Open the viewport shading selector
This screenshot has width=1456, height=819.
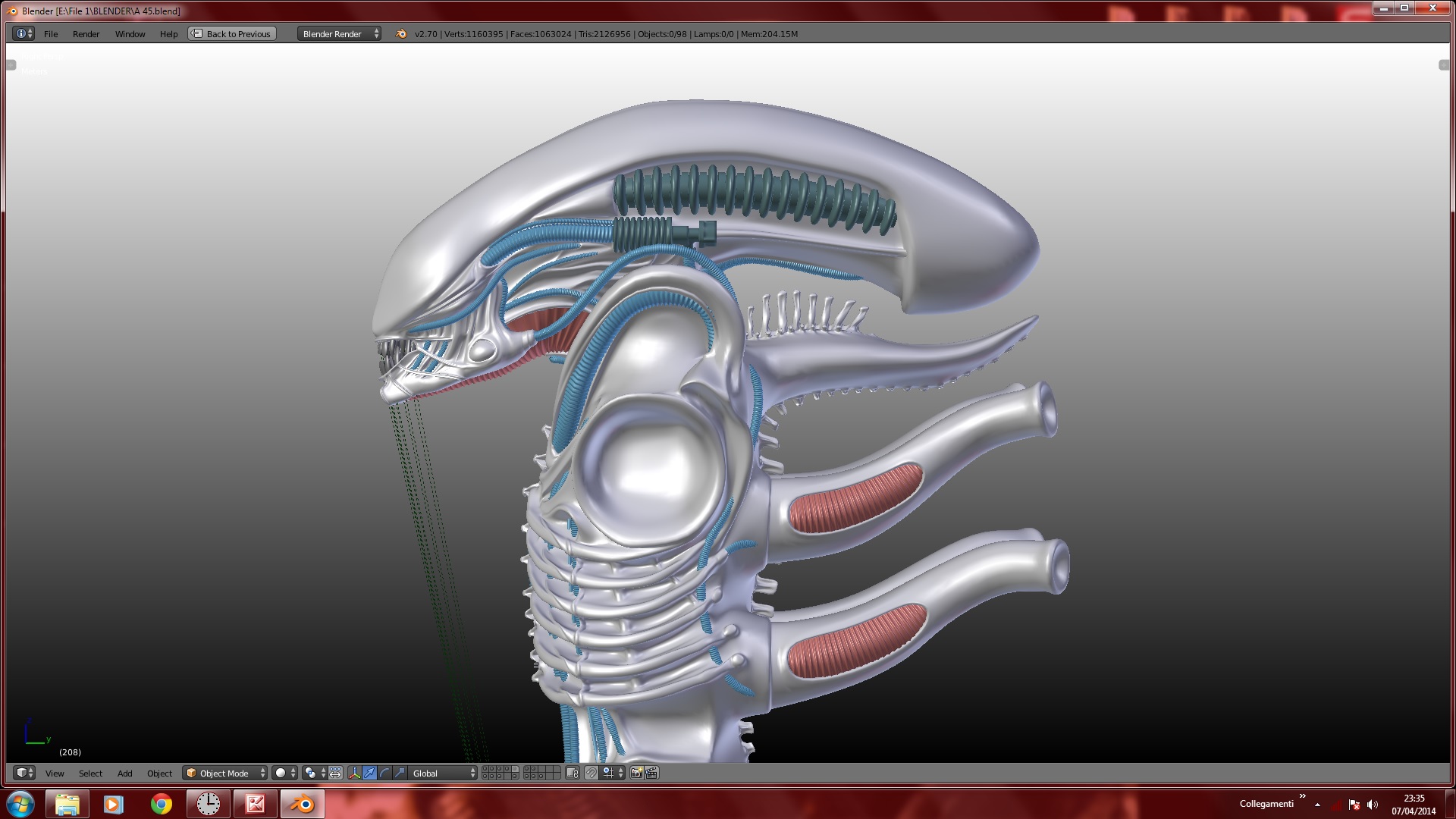tap(284, 773)
